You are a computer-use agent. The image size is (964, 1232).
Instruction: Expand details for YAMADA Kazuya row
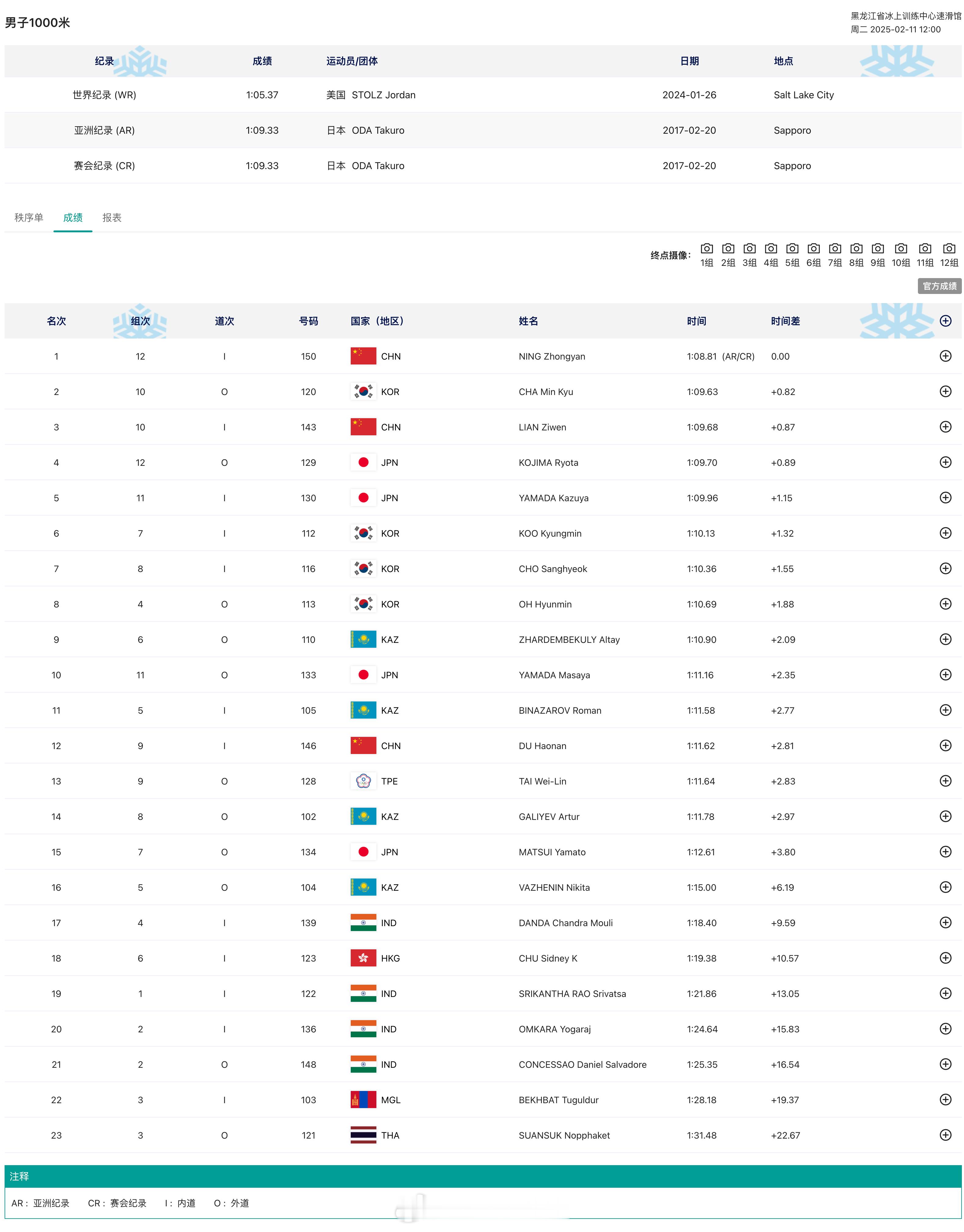pyautogui.click(x=946, y=498)
